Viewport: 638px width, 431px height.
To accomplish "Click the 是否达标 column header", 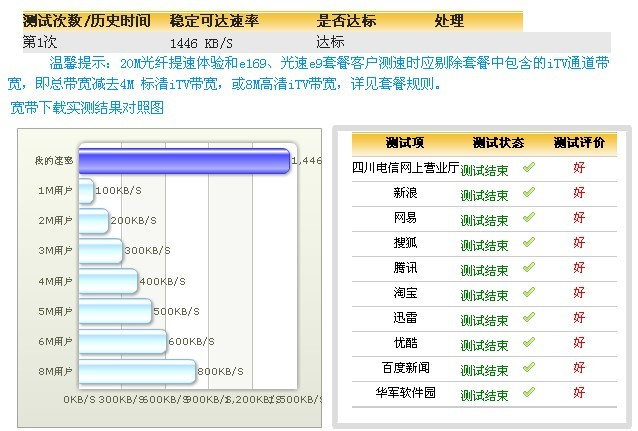I will coord(346,21).
